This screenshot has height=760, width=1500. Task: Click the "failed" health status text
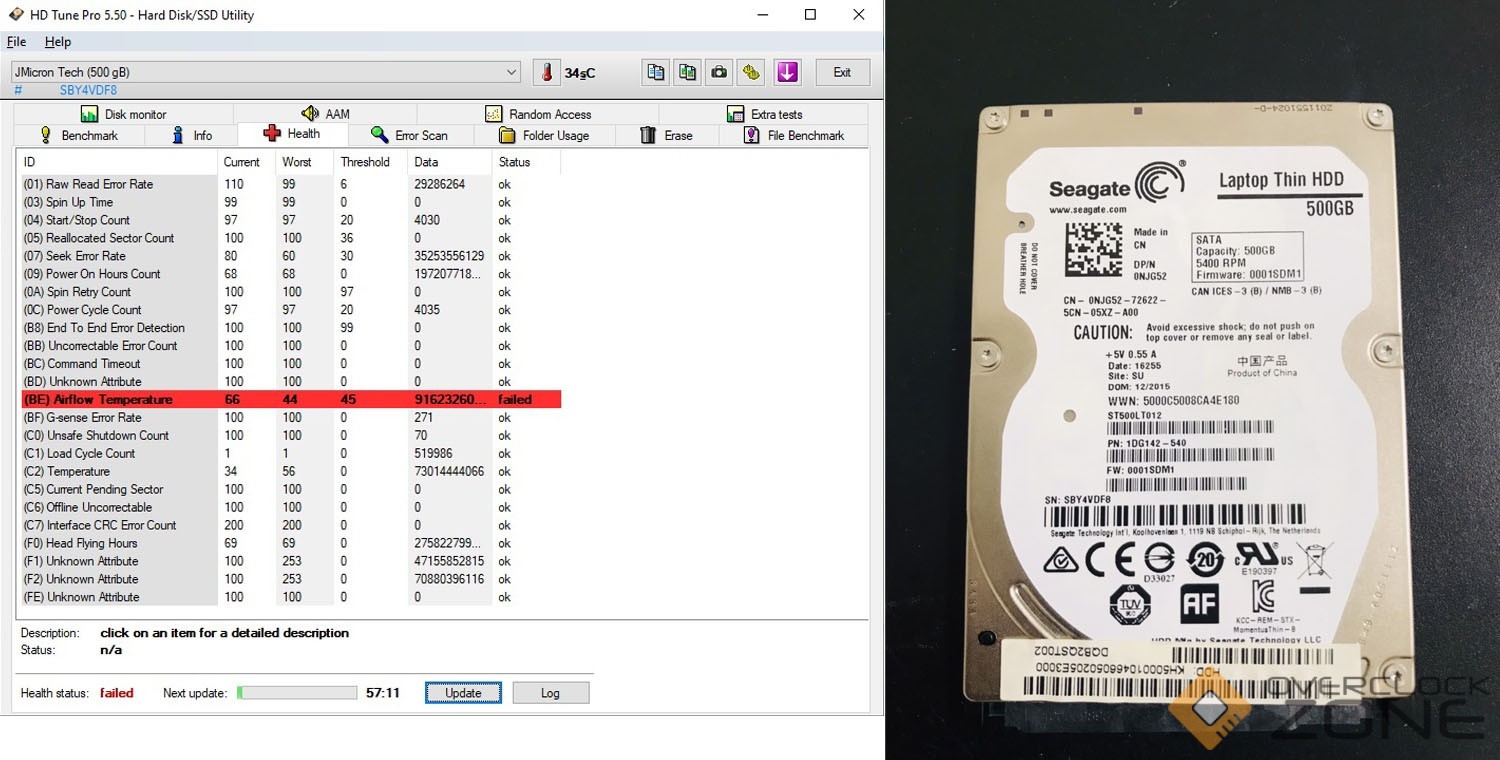pyautogui.click(x=116, y=693)
